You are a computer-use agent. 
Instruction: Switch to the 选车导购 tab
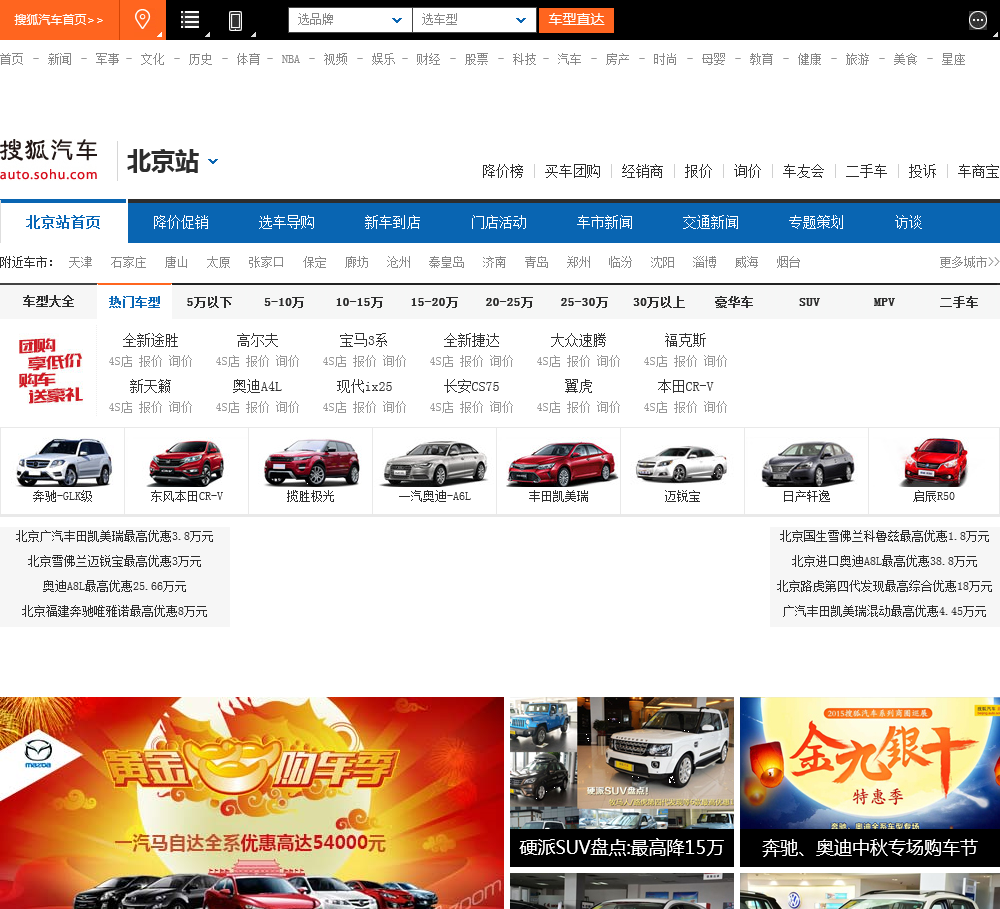[287, 223]
